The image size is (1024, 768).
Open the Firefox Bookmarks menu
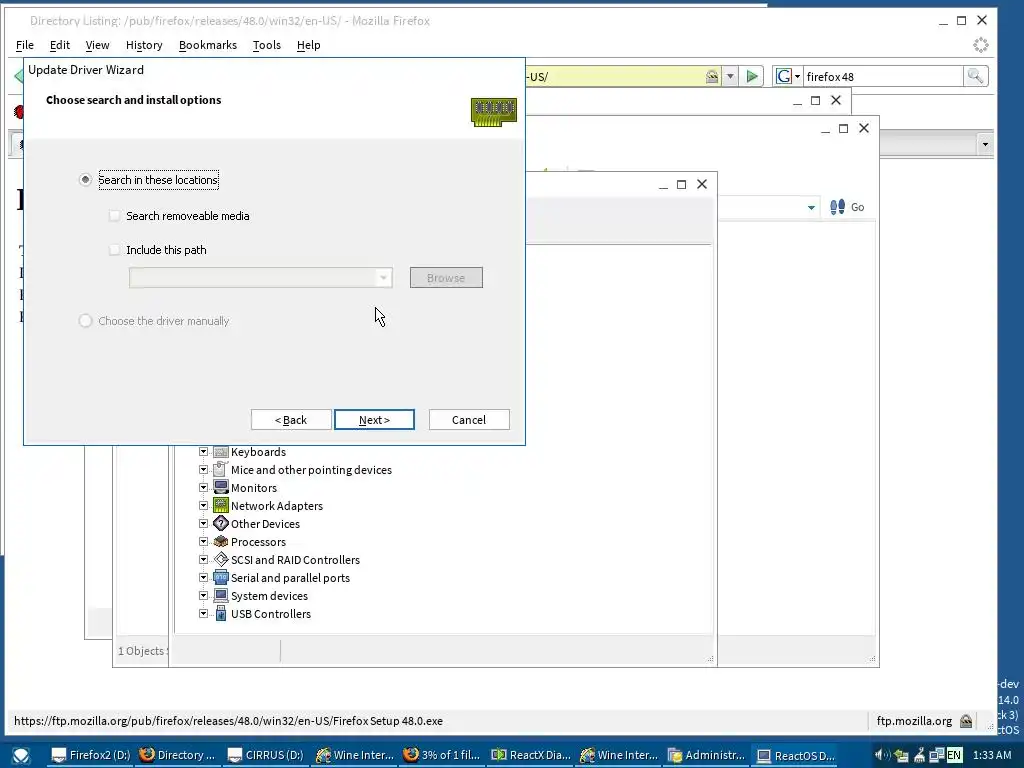208,45
